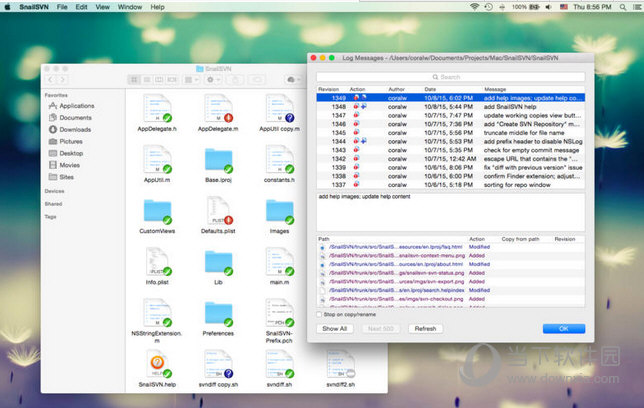
Task: Open Images folder in Finder
Action: coord(280,212)
